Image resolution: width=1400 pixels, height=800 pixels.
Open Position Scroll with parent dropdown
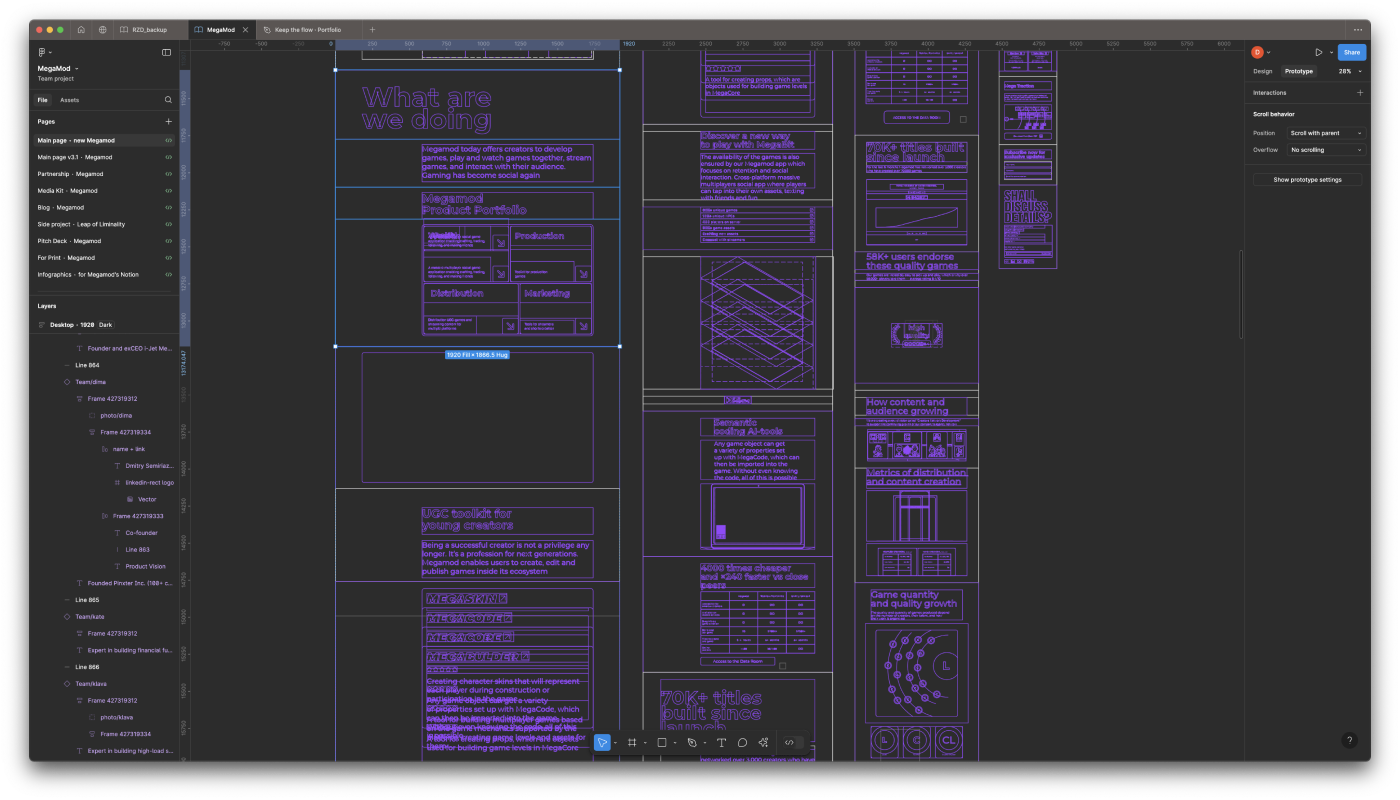point(1325,133)
